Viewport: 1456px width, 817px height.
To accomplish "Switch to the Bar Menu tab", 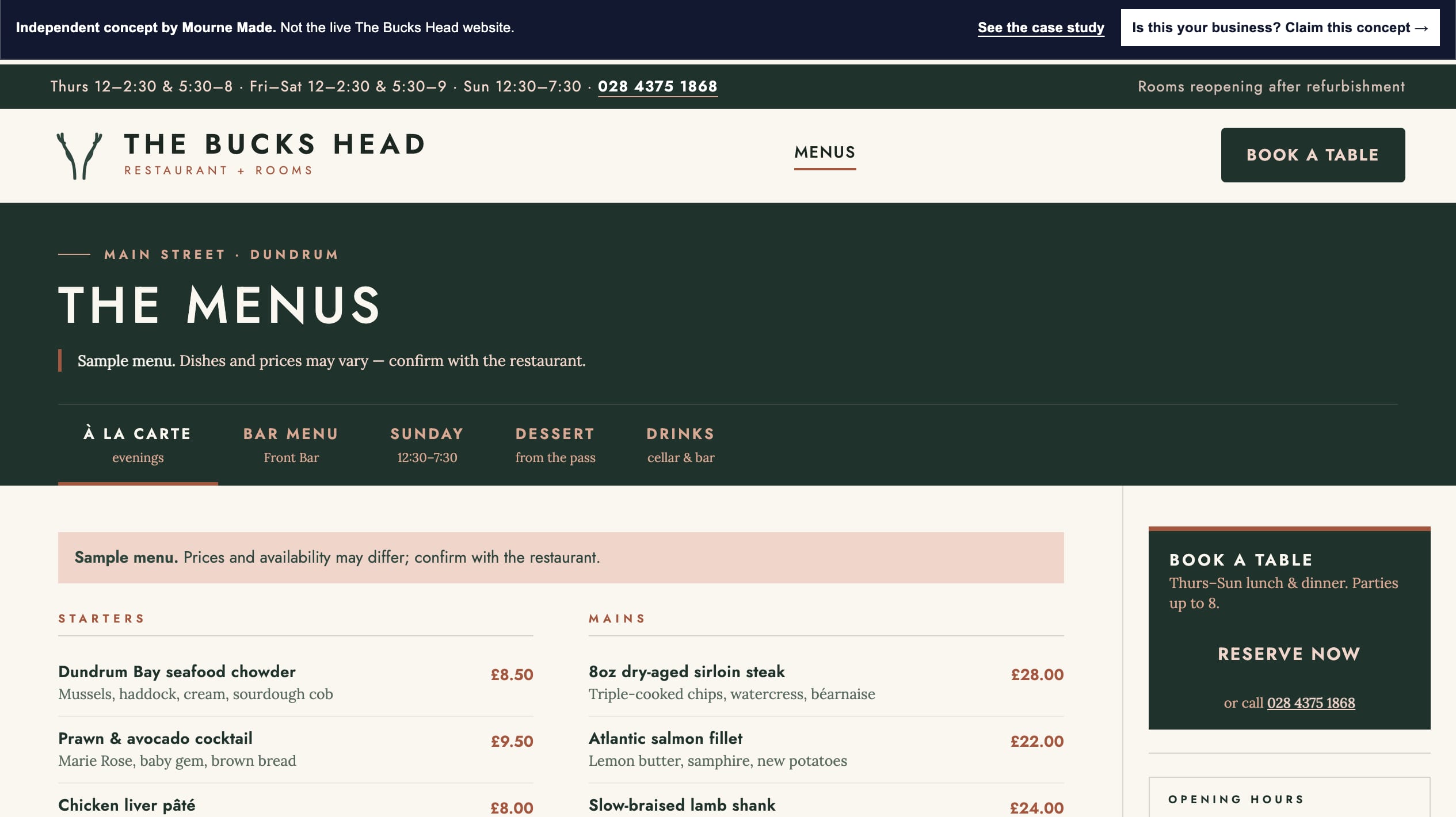I will 291,445.
